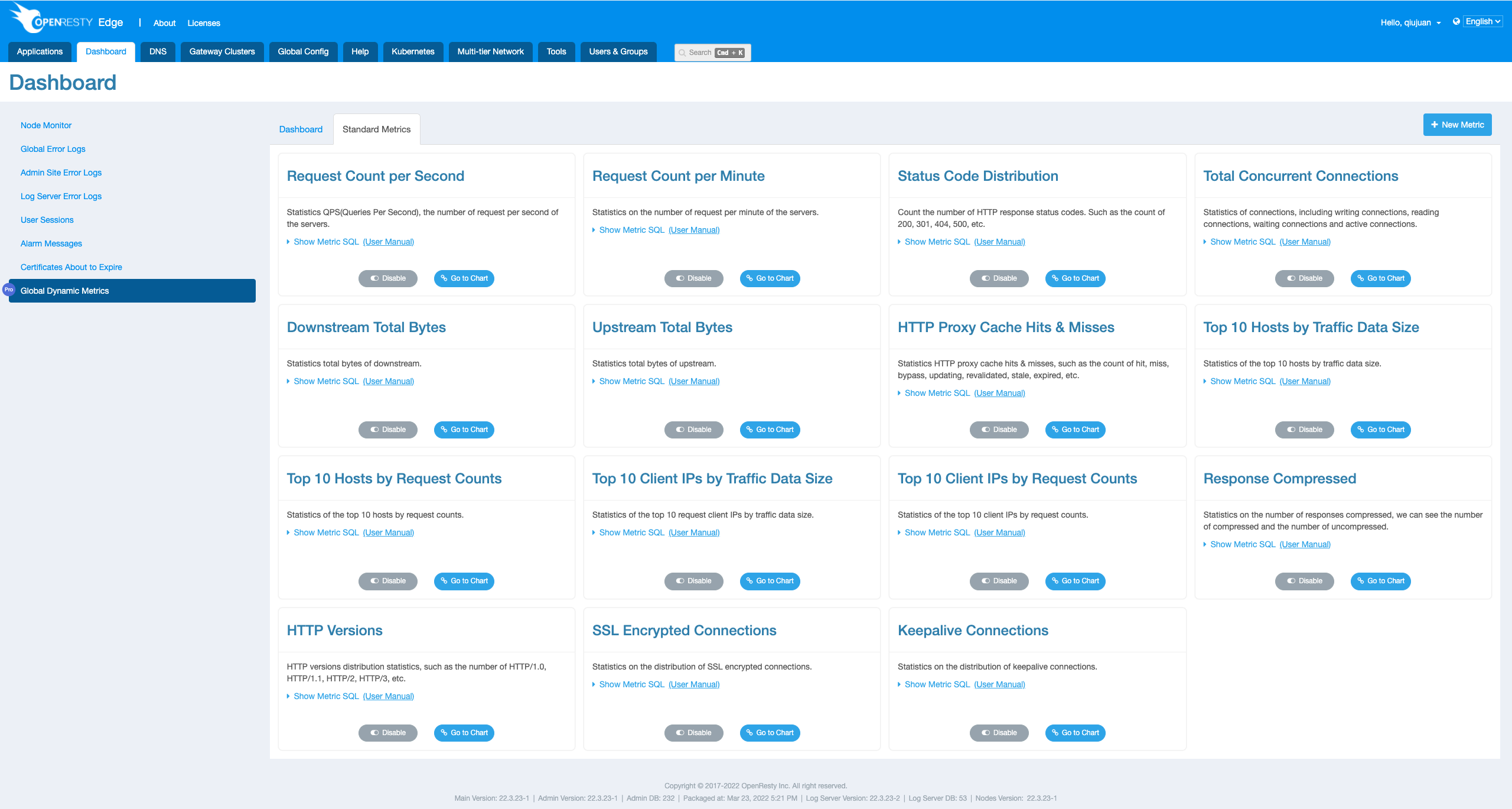Disable the SSL Encrypted Connections metric
Image resolution: width=1512 pixels, height=809 pixels.
tap(693, 733)
